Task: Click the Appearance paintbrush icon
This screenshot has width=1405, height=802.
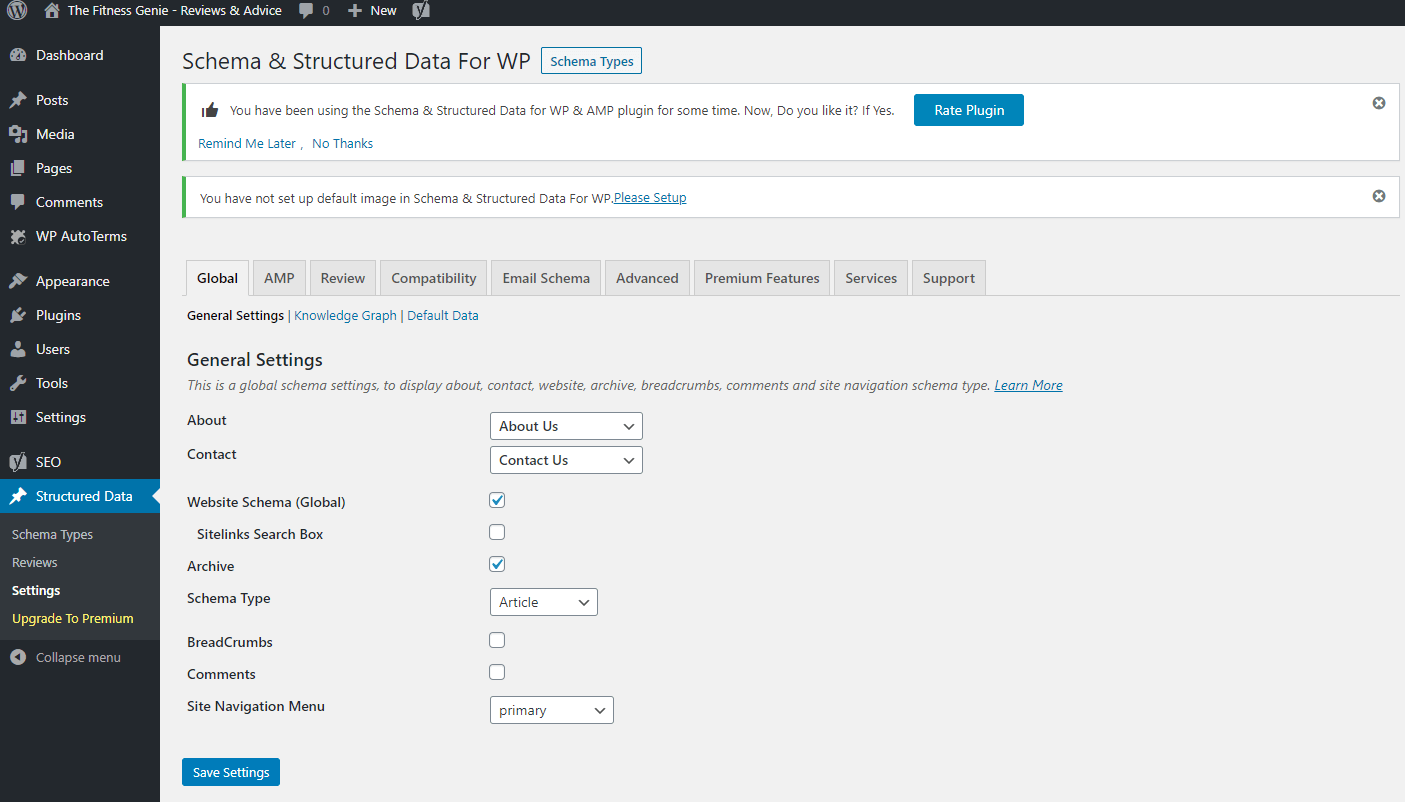Action: (18, 281)
